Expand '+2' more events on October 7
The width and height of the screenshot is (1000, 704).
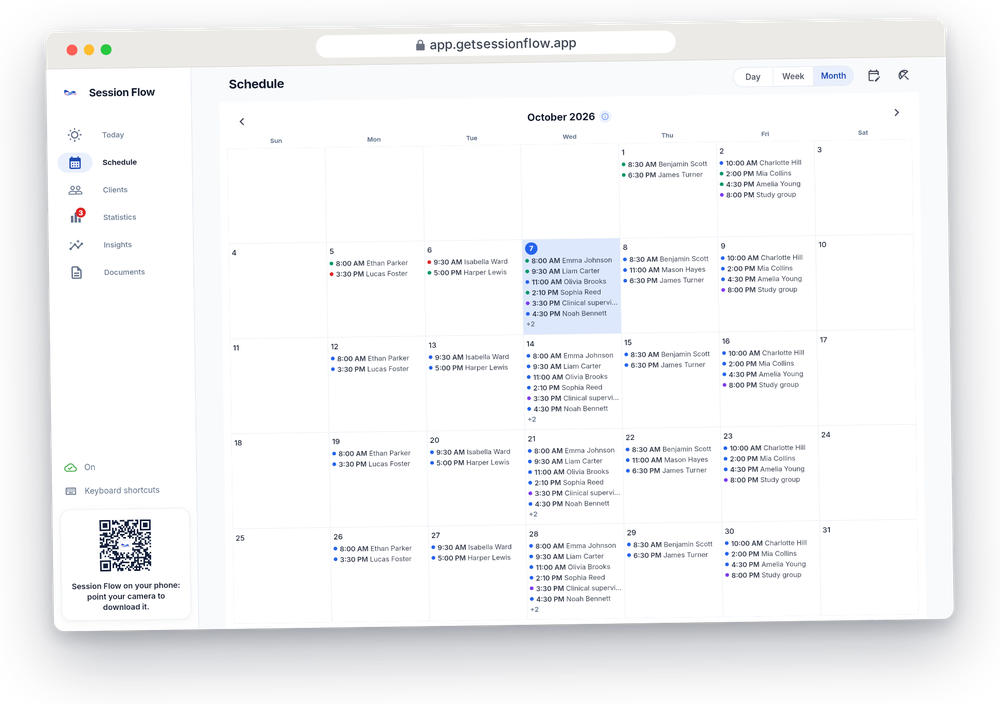530,325
